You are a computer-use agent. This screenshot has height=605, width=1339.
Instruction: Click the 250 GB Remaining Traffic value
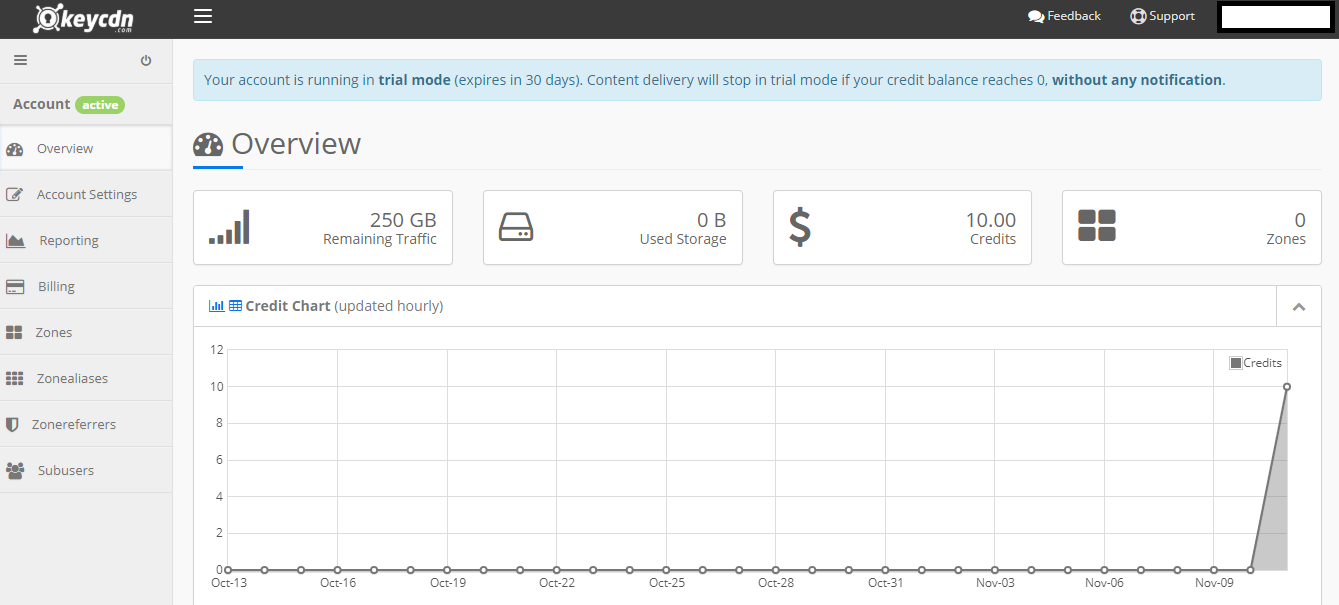[403, 220]
